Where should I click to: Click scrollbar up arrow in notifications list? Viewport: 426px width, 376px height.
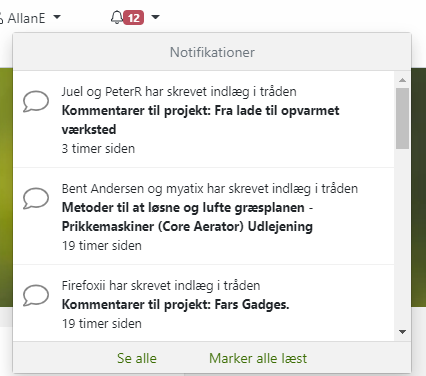(x=403, y=80)
